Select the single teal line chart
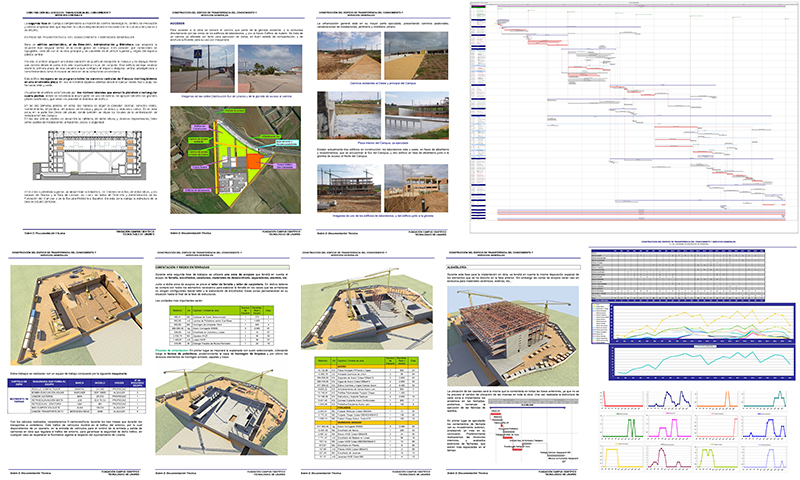 [702, 362]
